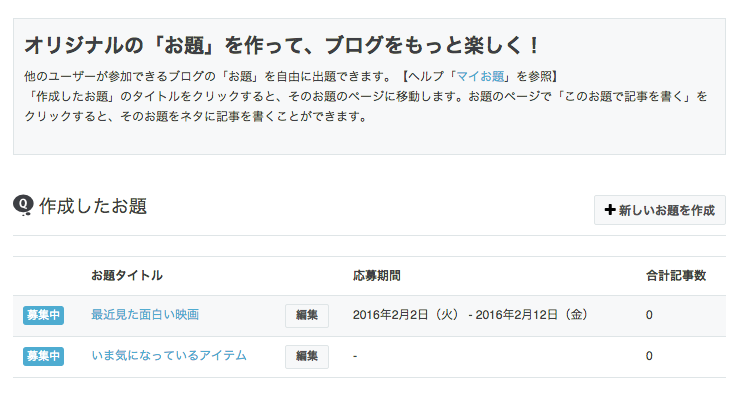
Task: Click the article count 0 for 最近見た面白い映画
Action: coord(649,315)
